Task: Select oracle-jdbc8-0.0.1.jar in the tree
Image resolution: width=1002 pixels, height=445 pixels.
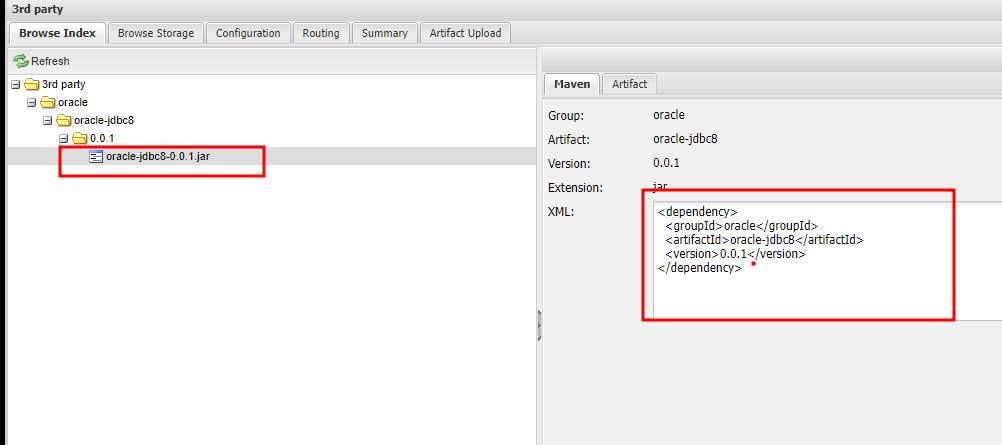Action: coord(158,157)
